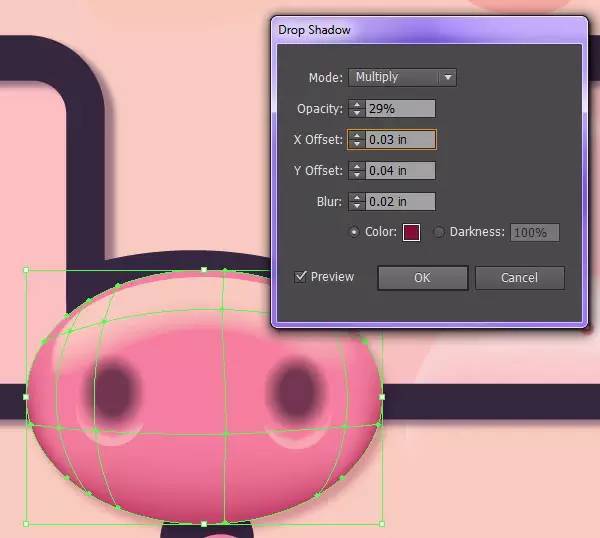Open the dark red shadow color swatch
The image size is (600, 538).
[x=411, y=232]
